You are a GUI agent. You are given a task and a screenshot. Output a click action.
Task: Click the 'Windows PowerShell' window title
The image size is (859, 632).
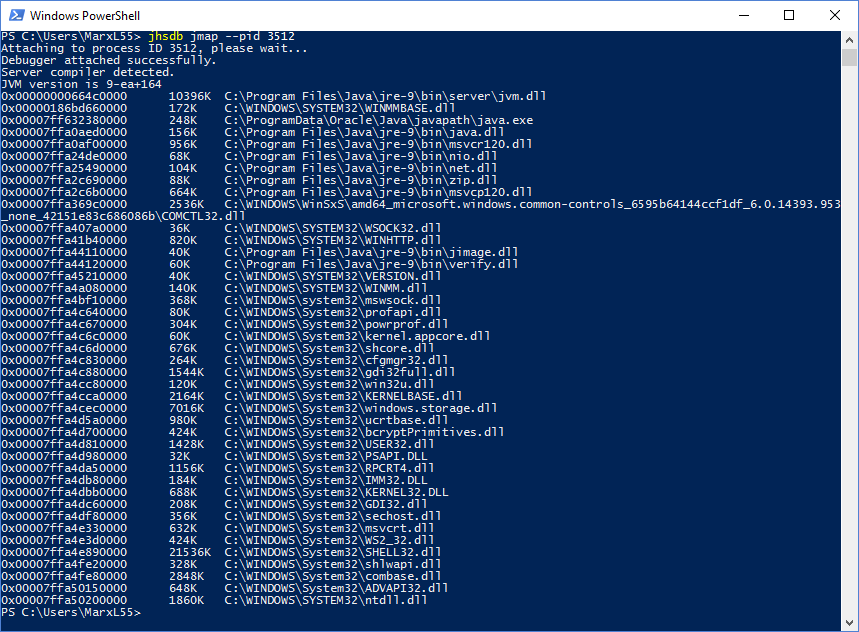pyautogui.click(x=85, y=16)
